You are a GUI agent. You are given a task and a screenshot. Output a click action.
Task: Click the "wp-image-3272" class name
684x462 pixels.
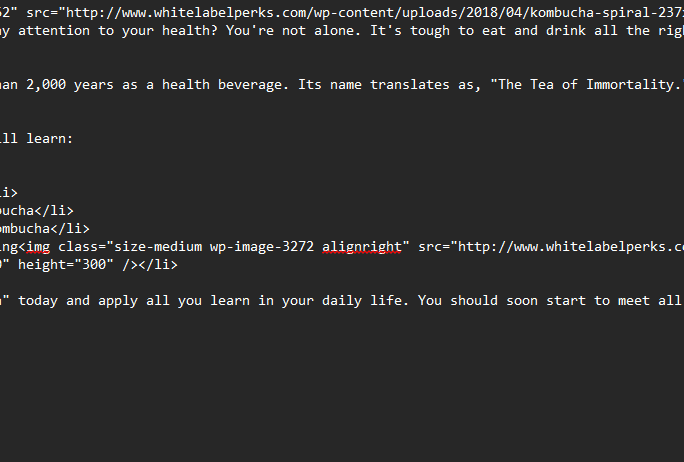(262, 247)
